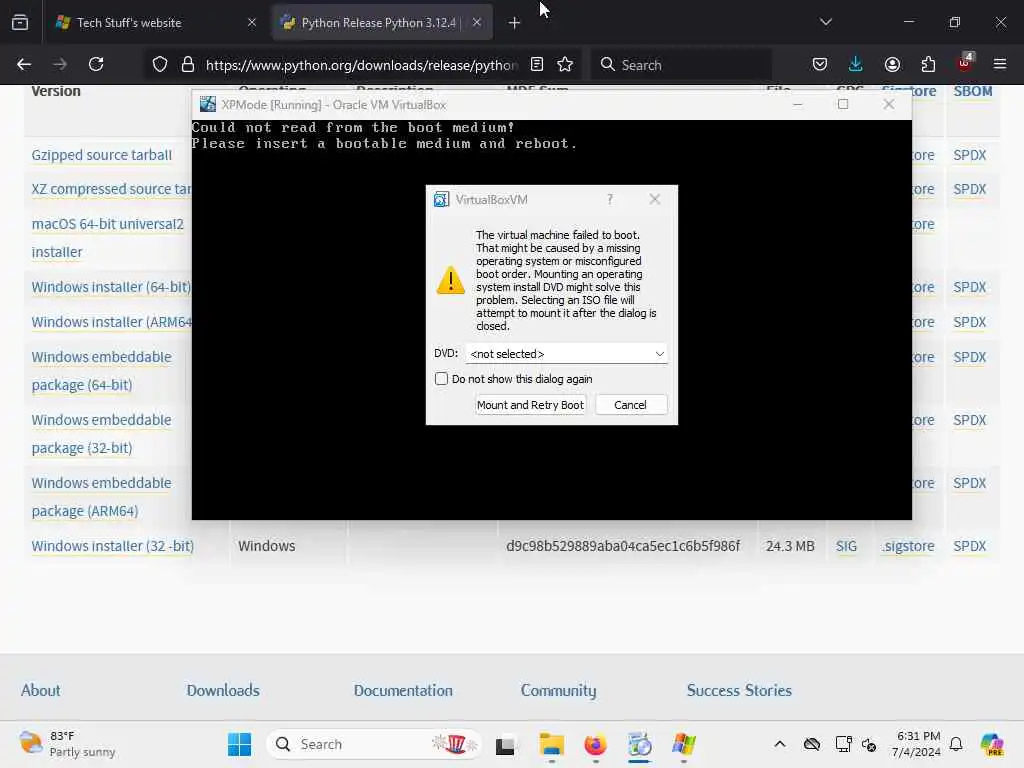Click the Firefox address bar URL
The image size is (1024, 768).
(361, 65)
